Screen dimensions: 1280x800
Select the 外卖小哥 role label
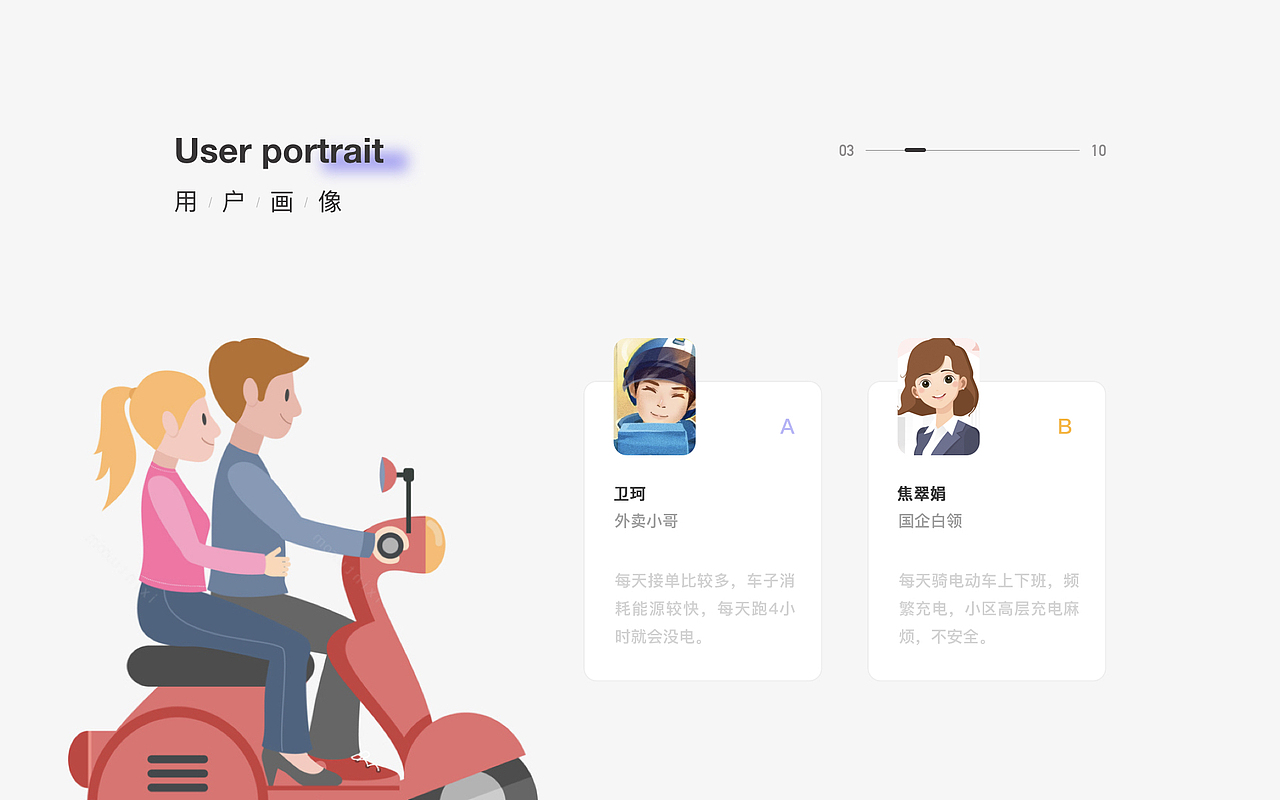pos(646,520)
